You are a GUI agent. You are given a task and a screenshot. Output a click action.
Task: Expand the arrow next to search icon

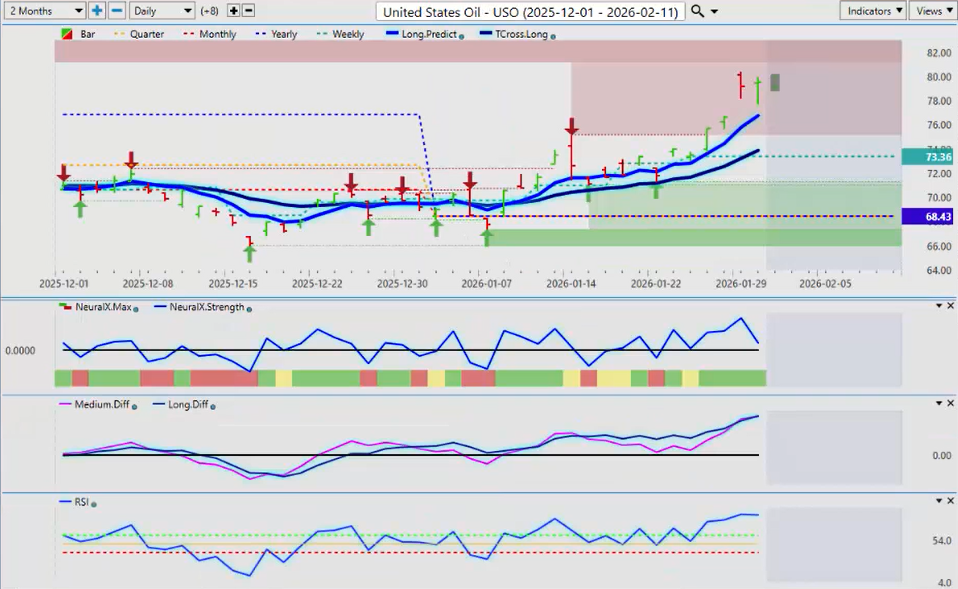coord(715,11)
